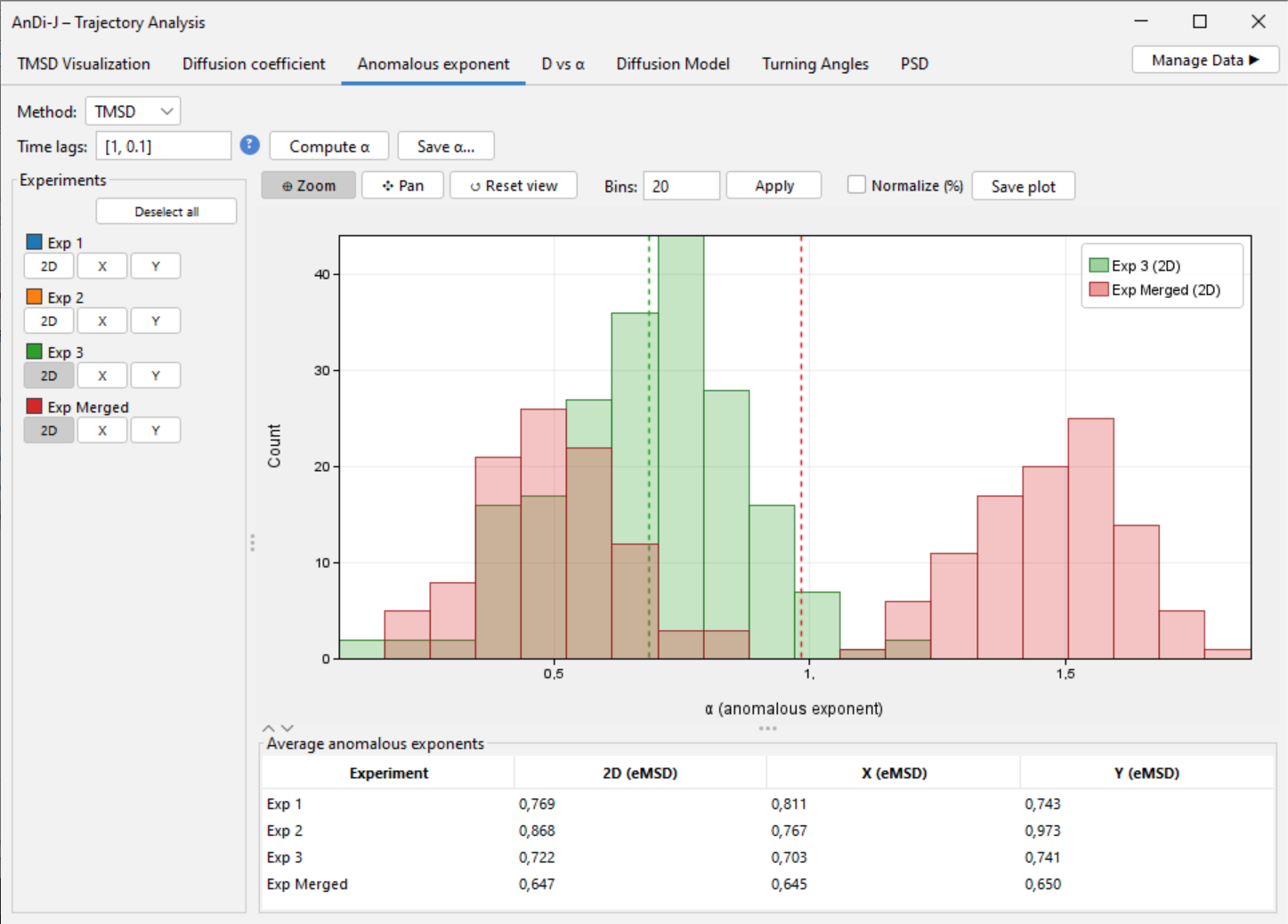Toggle 2D view for Exp 1

[x=49, y=266]
